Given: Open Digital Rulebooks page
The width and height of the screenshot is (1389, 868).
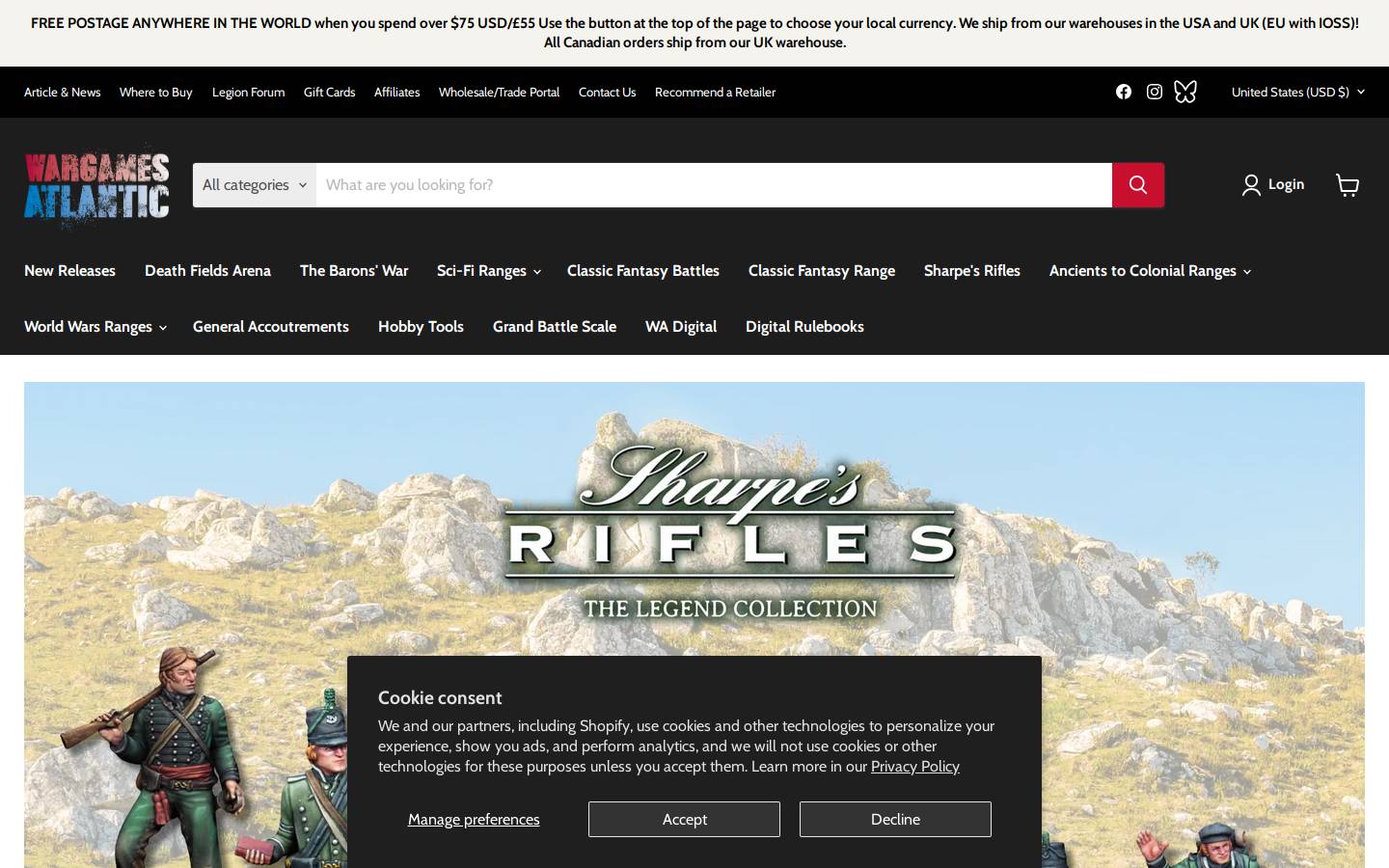Looking at the screenshot, I should (x=804, y=327).
